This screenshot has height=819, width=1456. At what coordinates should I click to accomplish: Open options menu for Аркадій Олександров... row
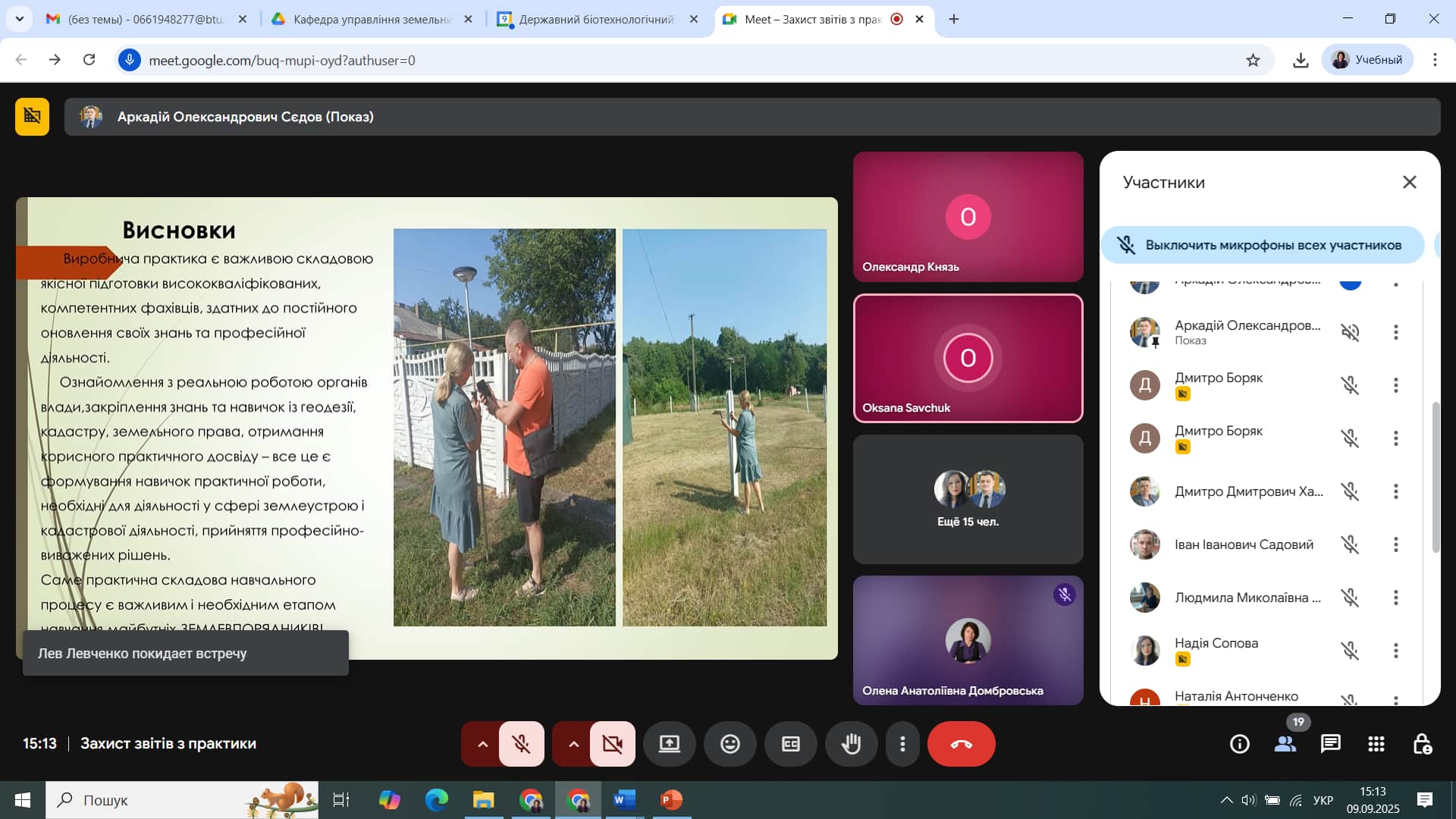1395,332
